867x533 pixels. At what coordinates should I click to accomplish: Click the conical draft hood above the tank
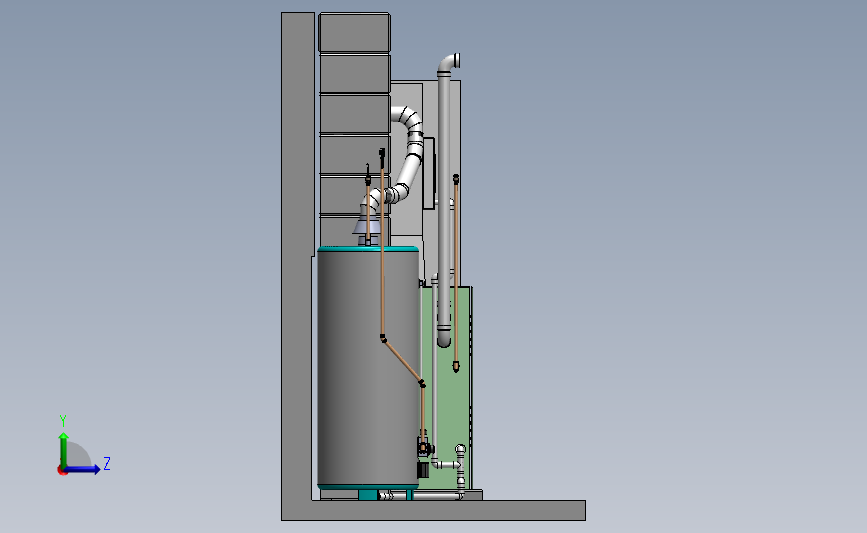(x=367, y=226)
